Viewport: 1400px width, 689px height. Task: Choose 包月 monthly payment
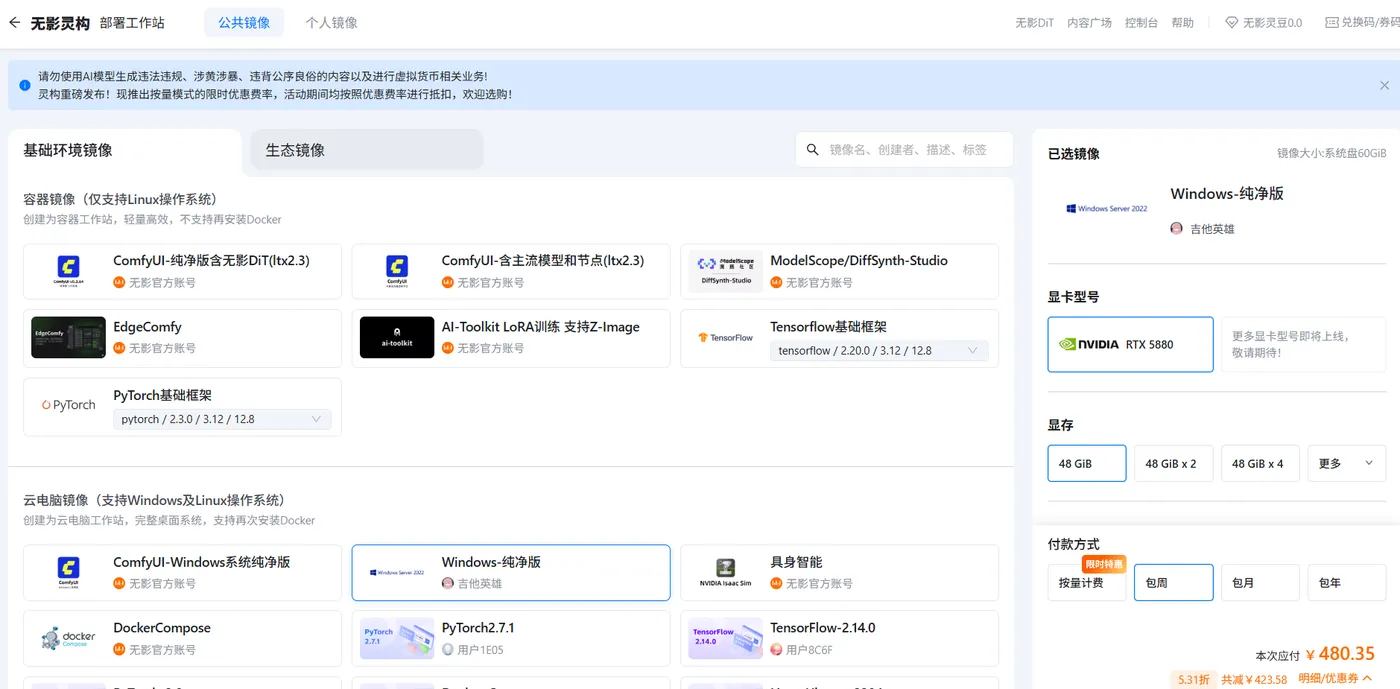(x=1260, y=582)
